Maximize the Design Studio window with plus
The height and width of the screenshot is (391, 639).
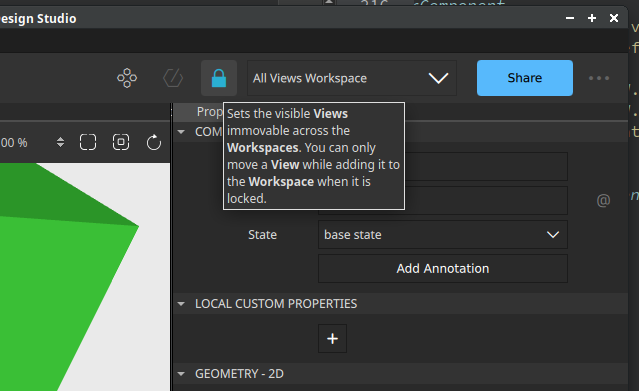[592, 18]
